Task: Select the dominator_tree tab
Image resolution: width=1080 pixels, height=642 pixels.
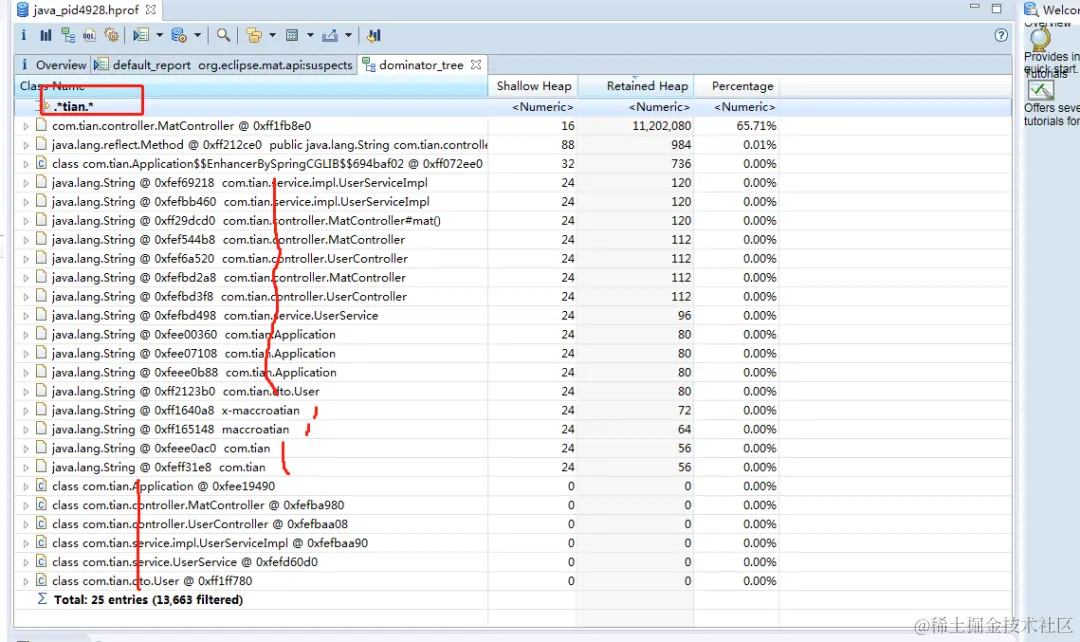Action: point(421,65)
